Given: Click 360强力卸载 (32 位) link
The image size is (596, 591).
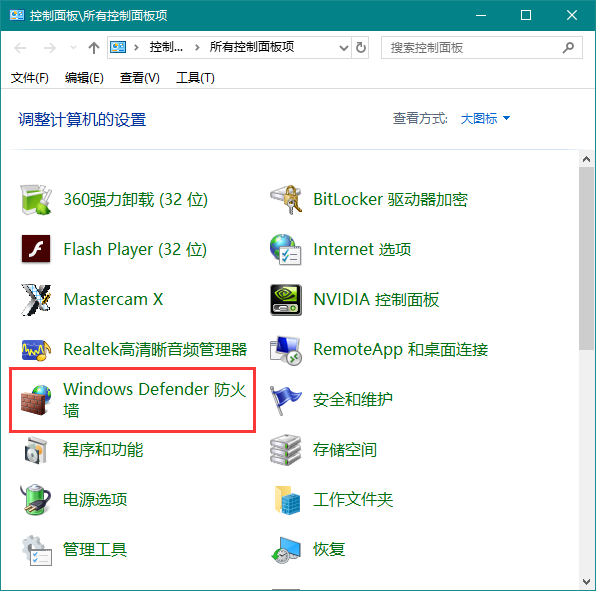Looking at the screenshot, I should (x=135, y=200).
